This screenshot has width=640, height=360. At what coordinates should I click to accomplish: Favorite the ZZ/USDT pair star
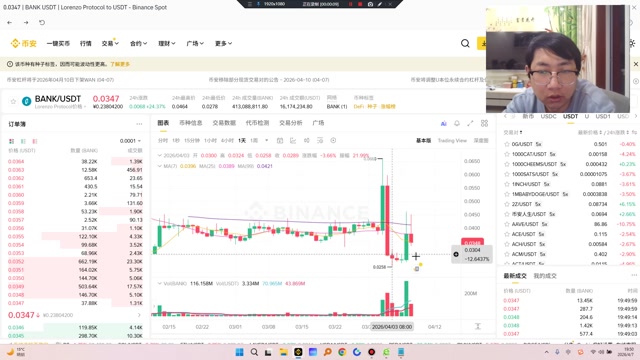coord(507,204)
